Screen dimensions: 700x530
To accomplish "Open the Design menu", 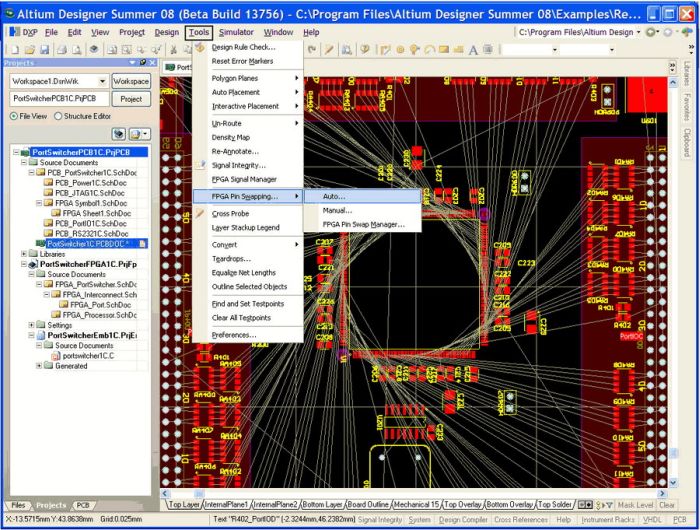I will (x=167, y=32).
